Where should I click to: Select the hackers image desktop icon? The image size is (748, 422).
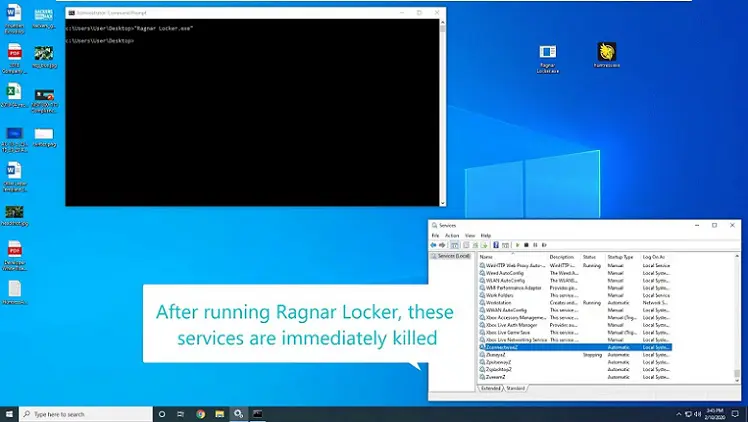point(43,18)
